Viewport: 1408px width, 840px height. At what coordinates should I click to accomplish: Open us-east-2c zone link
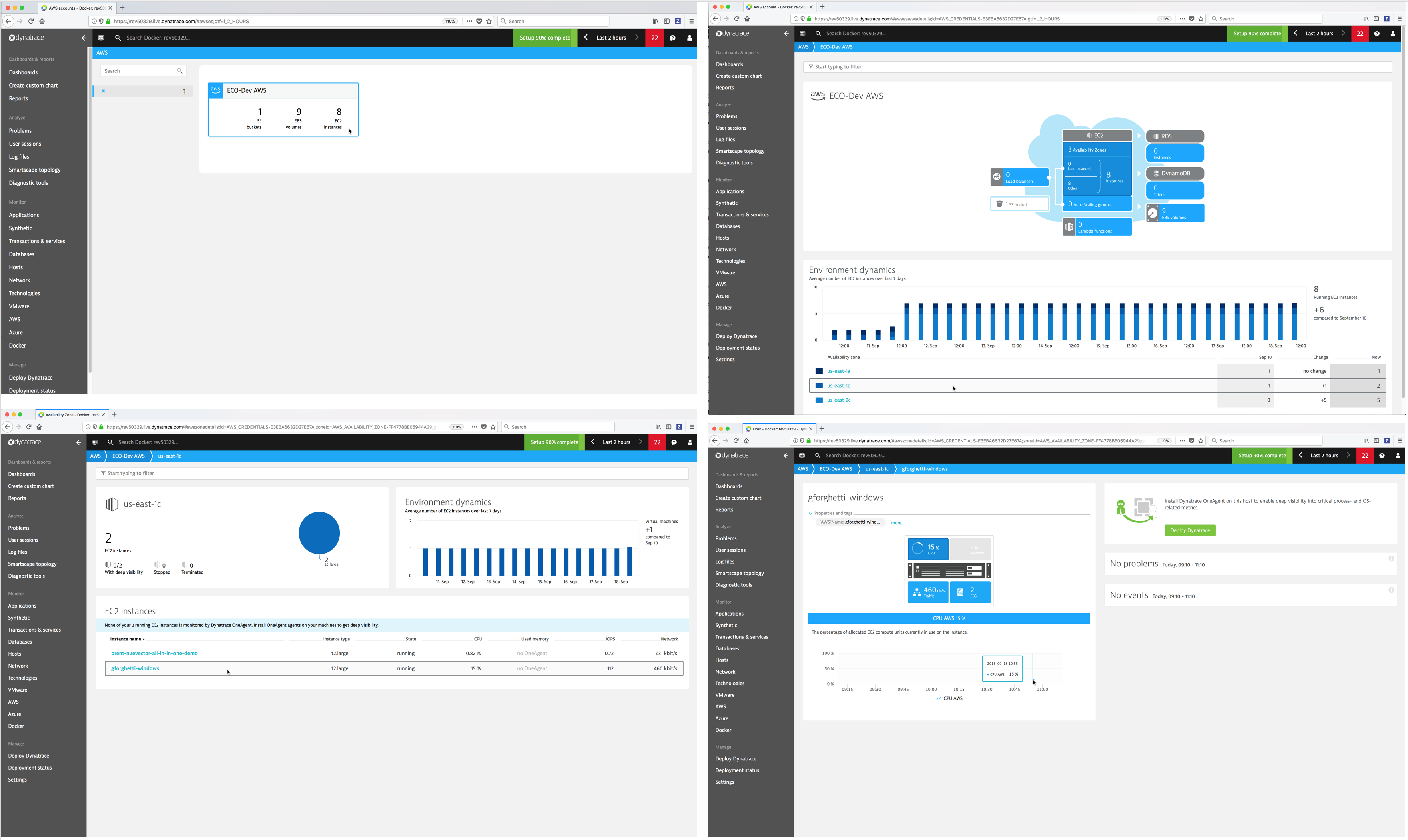tap(838, 400)
